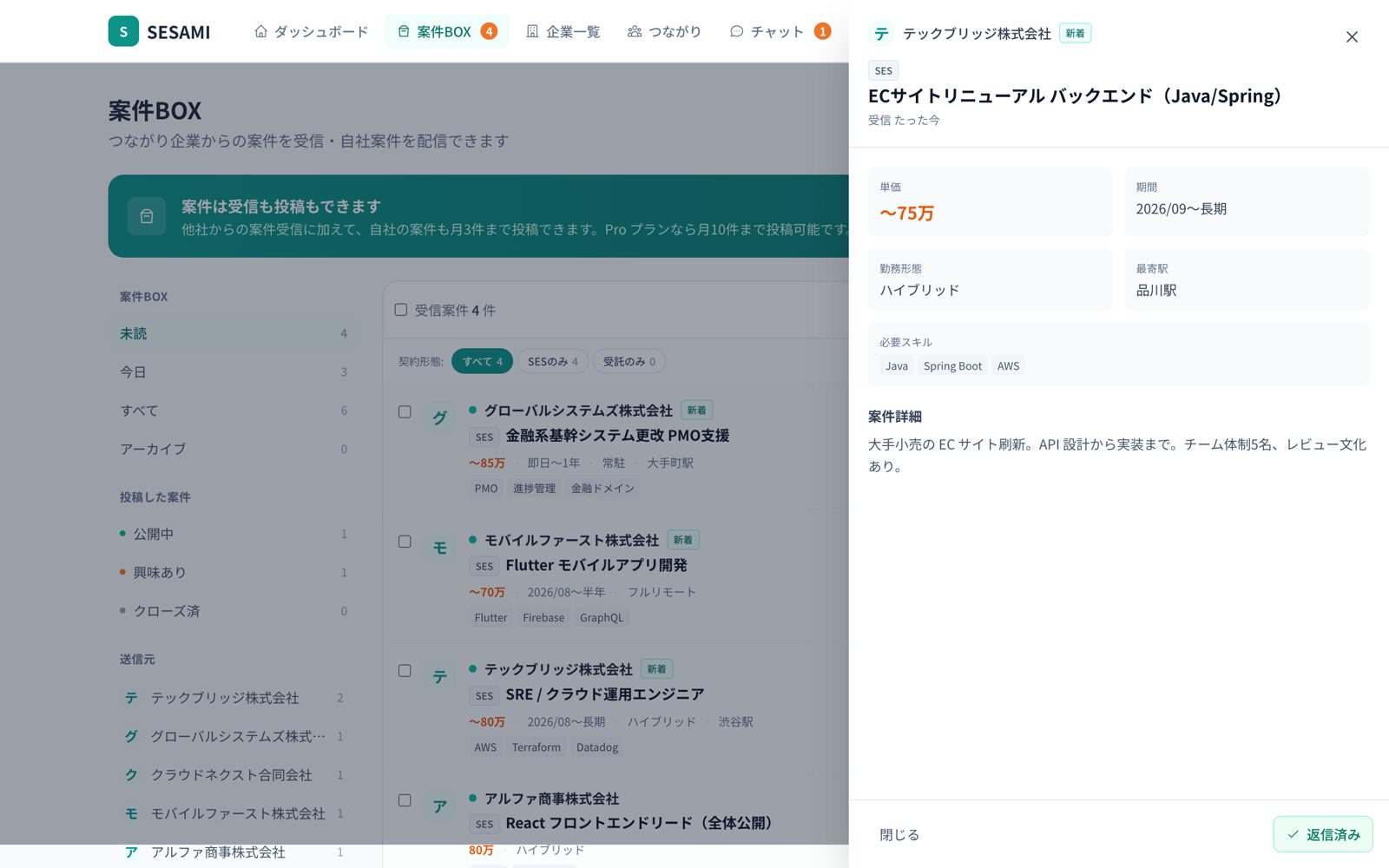Click the Datadog tag
Screen dimensions: 1389x868
597,746
